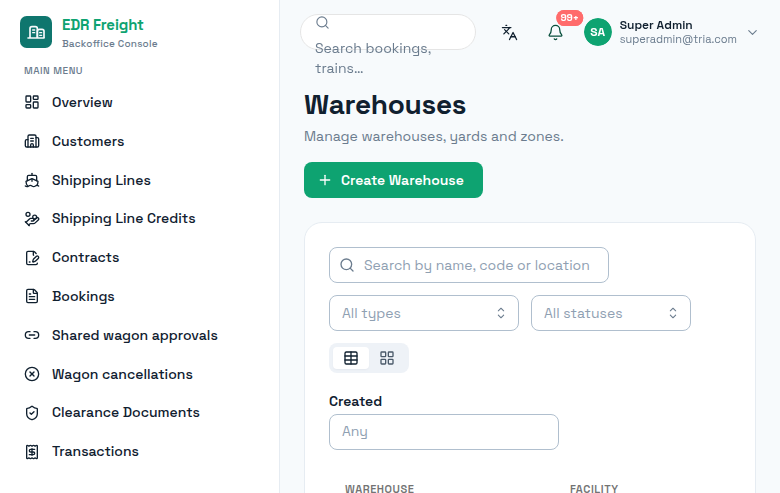
Task: Go to Shipping Lines page
Action: 101,180
